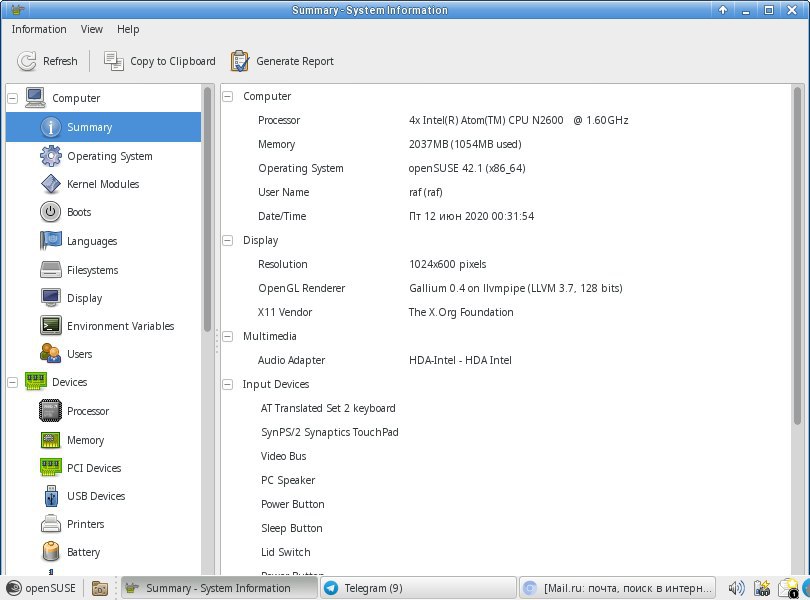Viewport: 810px width, 600px height.
Task: Select the Summary info icon in sidebar
Action: [51, 127]
